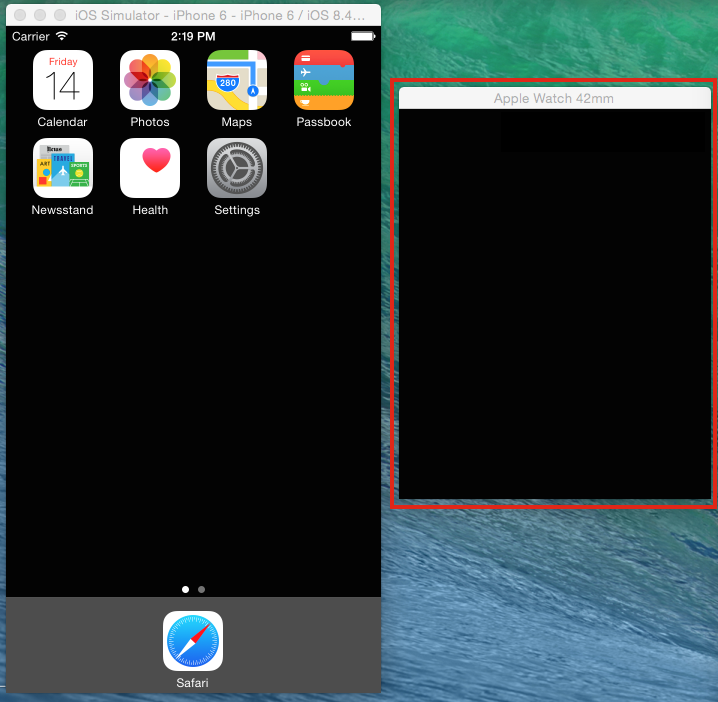
Task: Tap the Safari label in dock
Action: [x=192, y=683]
